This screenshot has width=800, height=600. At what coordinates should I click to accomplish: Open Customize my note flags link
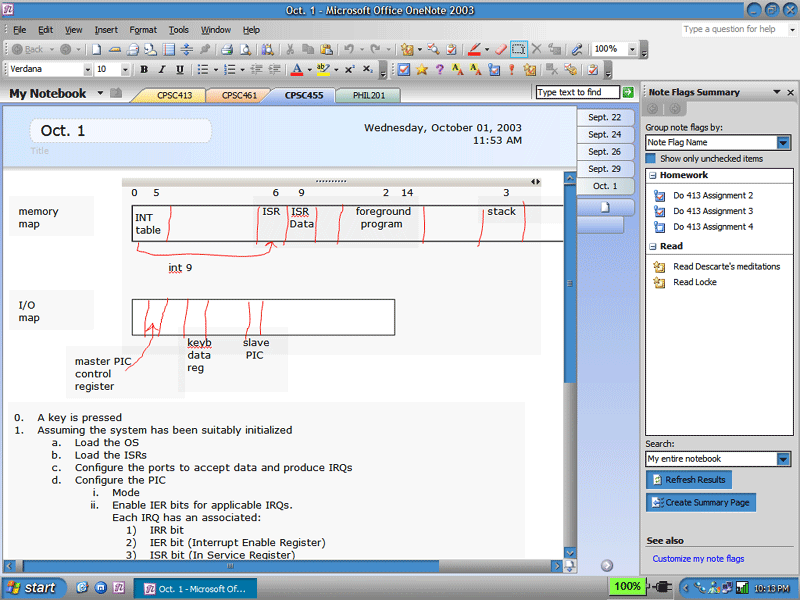pos(698,559)
